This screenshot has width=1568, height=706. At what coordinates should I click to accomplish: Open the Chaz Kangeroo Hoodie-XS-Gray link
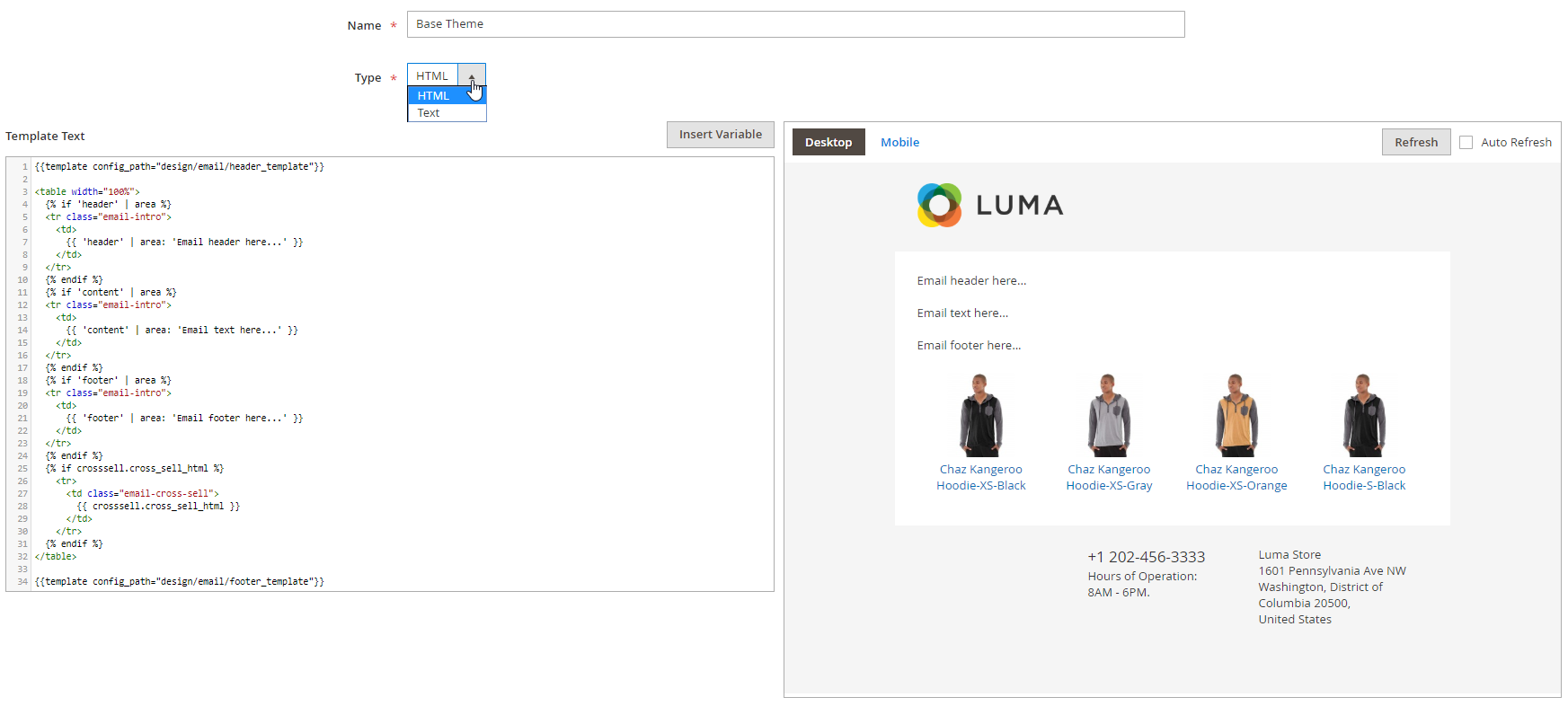pos(1109,477)
